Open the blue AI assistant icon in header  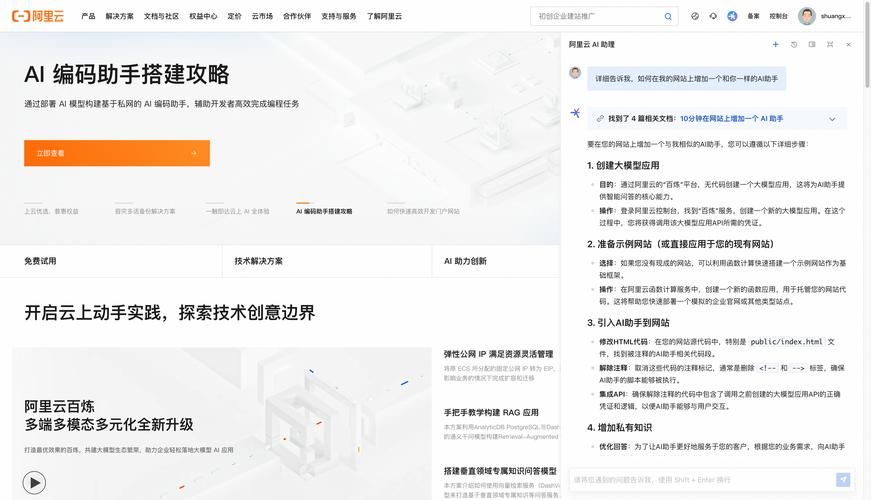pyautogui.click(x=732, y=16)
